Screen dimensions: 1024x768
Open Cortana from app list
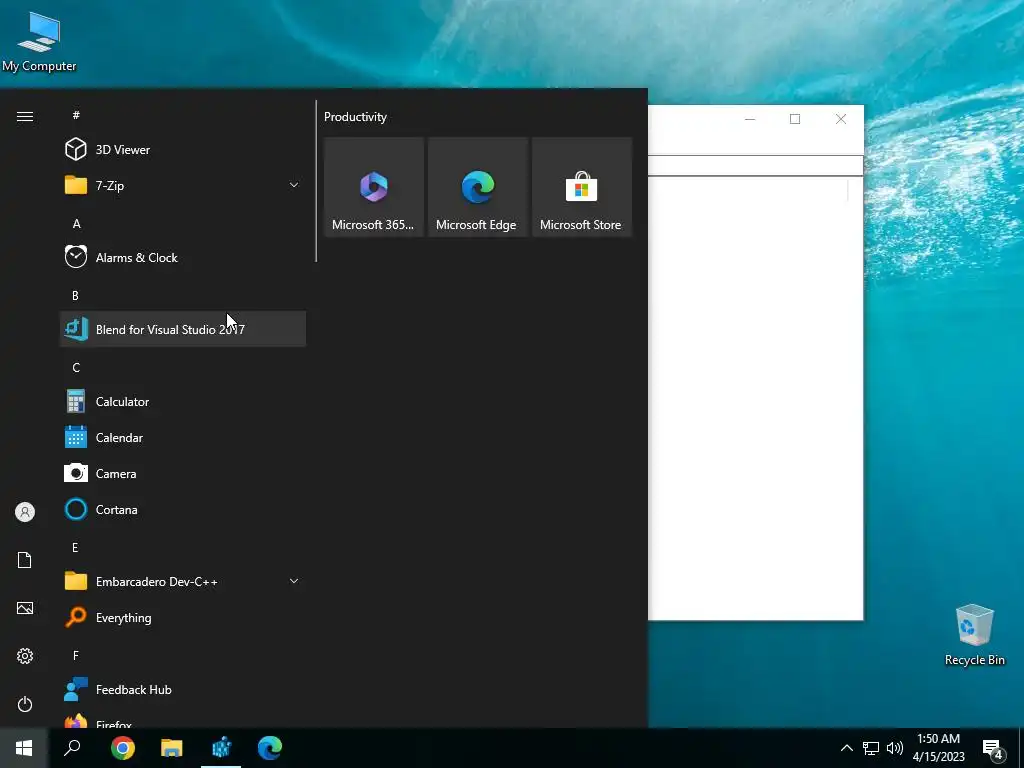pos(183,509)
